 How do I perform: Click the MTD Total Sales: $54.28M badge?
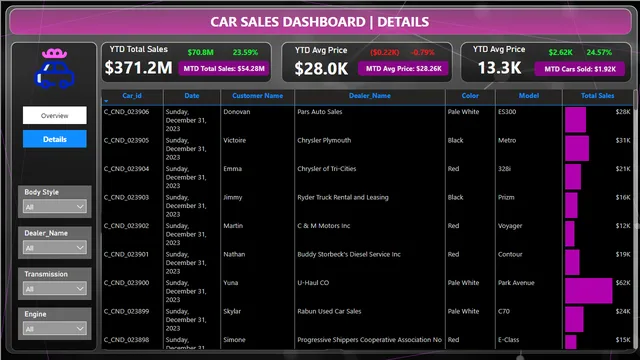pos(224,69)
